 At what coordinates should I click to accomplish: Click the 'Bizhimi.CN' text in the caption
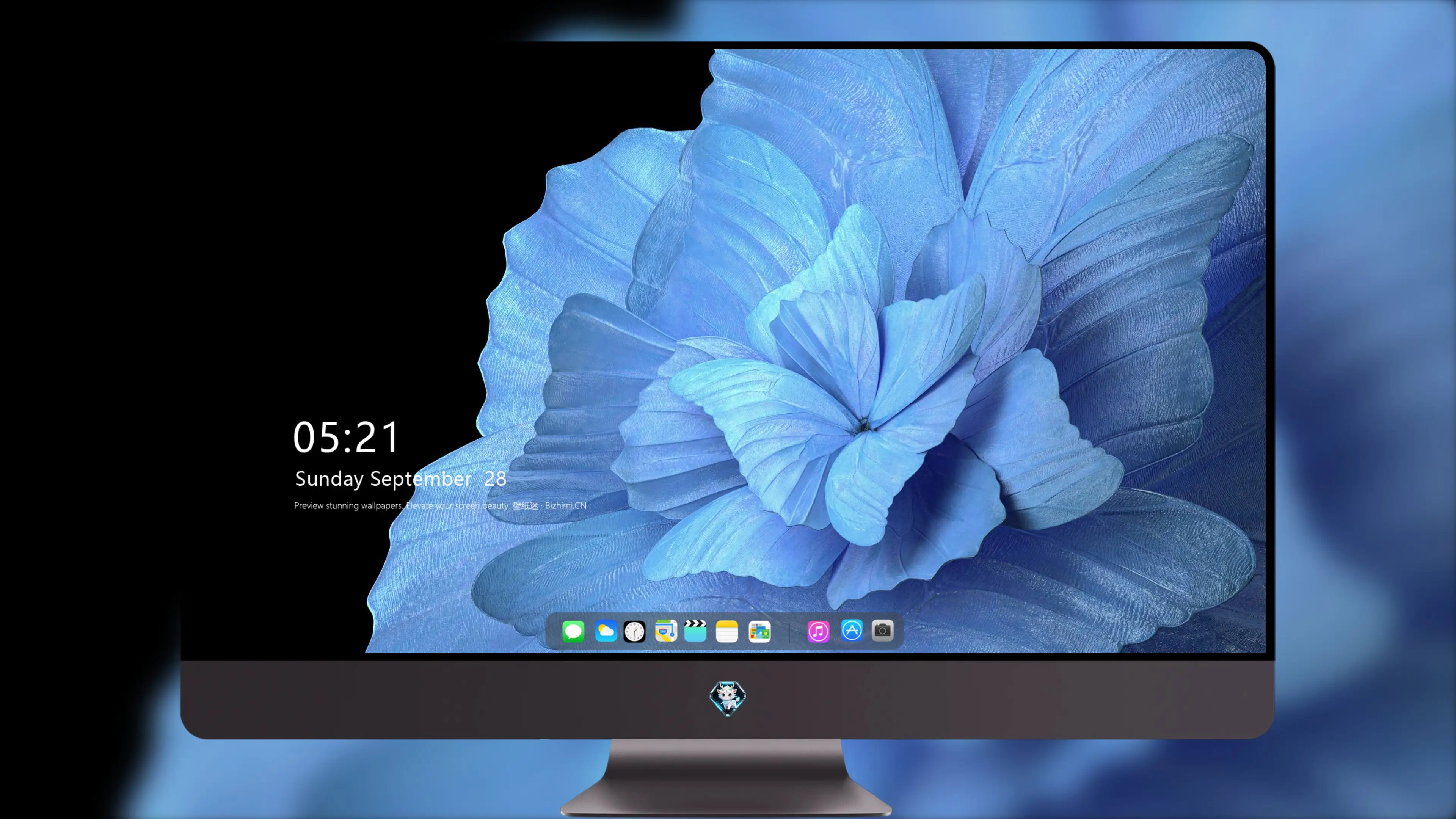566,505
